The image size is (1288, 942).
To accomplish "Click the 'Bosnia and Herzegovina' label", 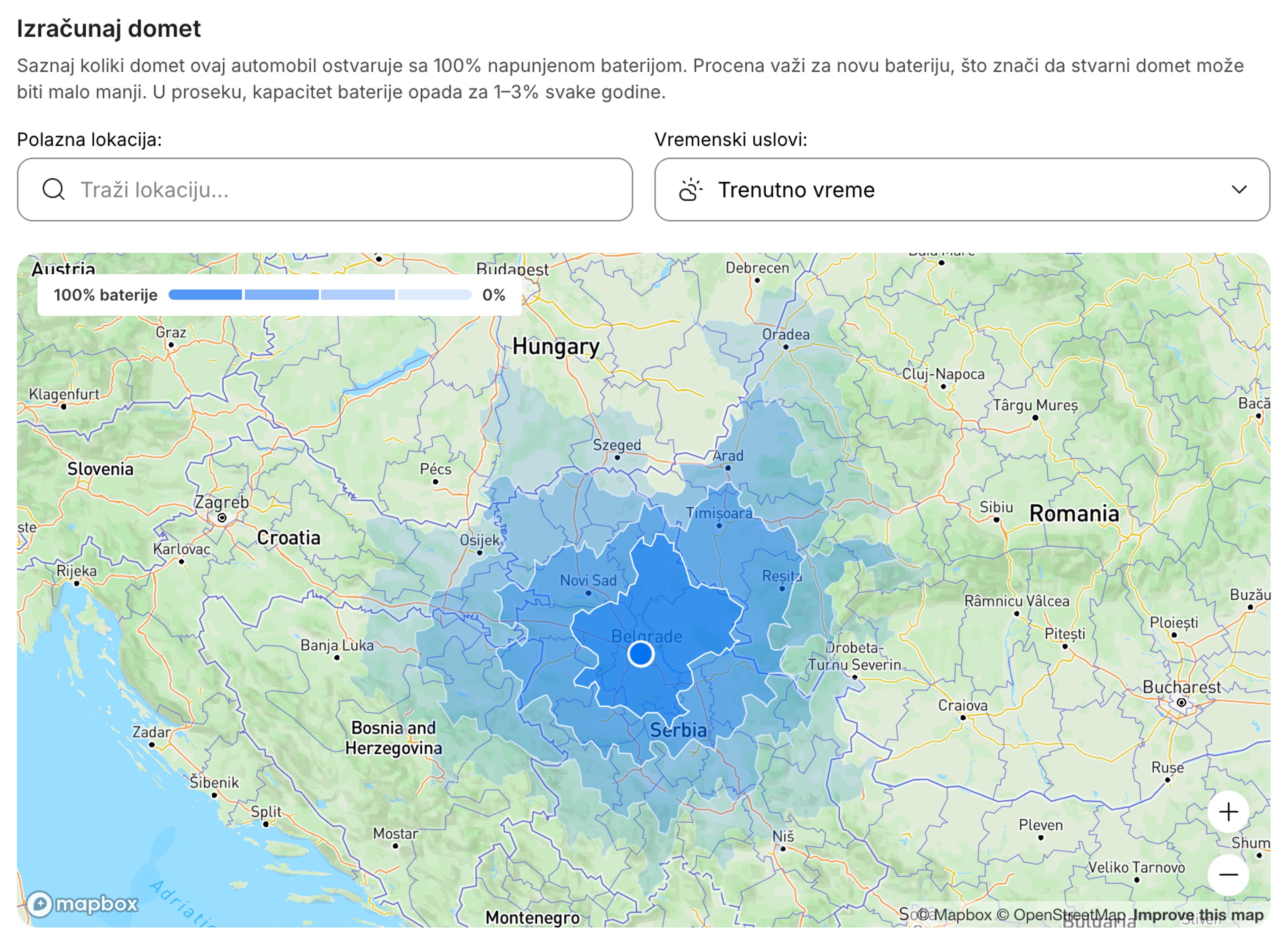I will pos(393,738).
